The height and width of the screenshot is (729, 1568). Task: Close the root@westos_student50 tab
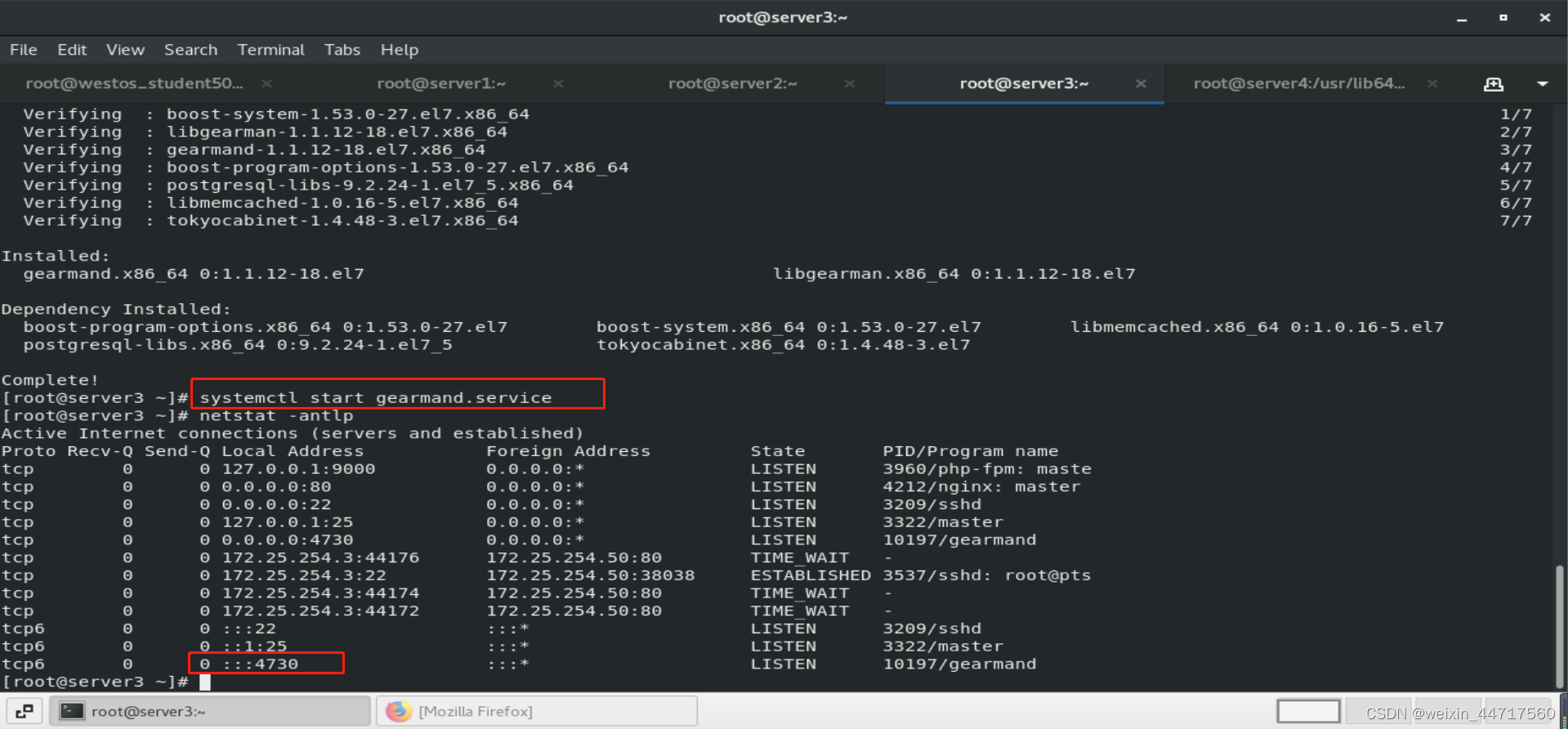click(266, 83)
